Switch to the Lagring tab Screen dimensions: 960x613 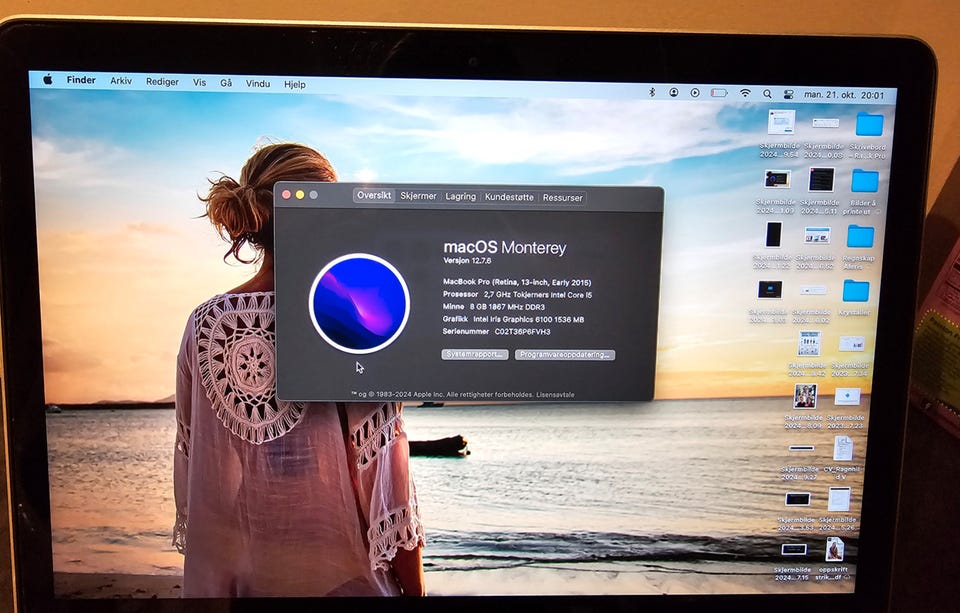coord(460,197)
